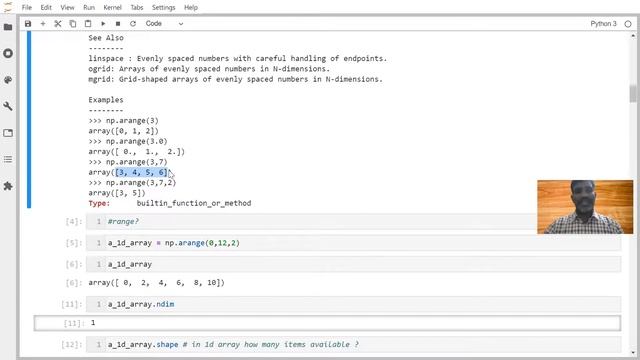640x360 pixels.
Task: Click the blue collapser bar beside the docstring output
Action: pyautogui.click(x=29, y=120)
